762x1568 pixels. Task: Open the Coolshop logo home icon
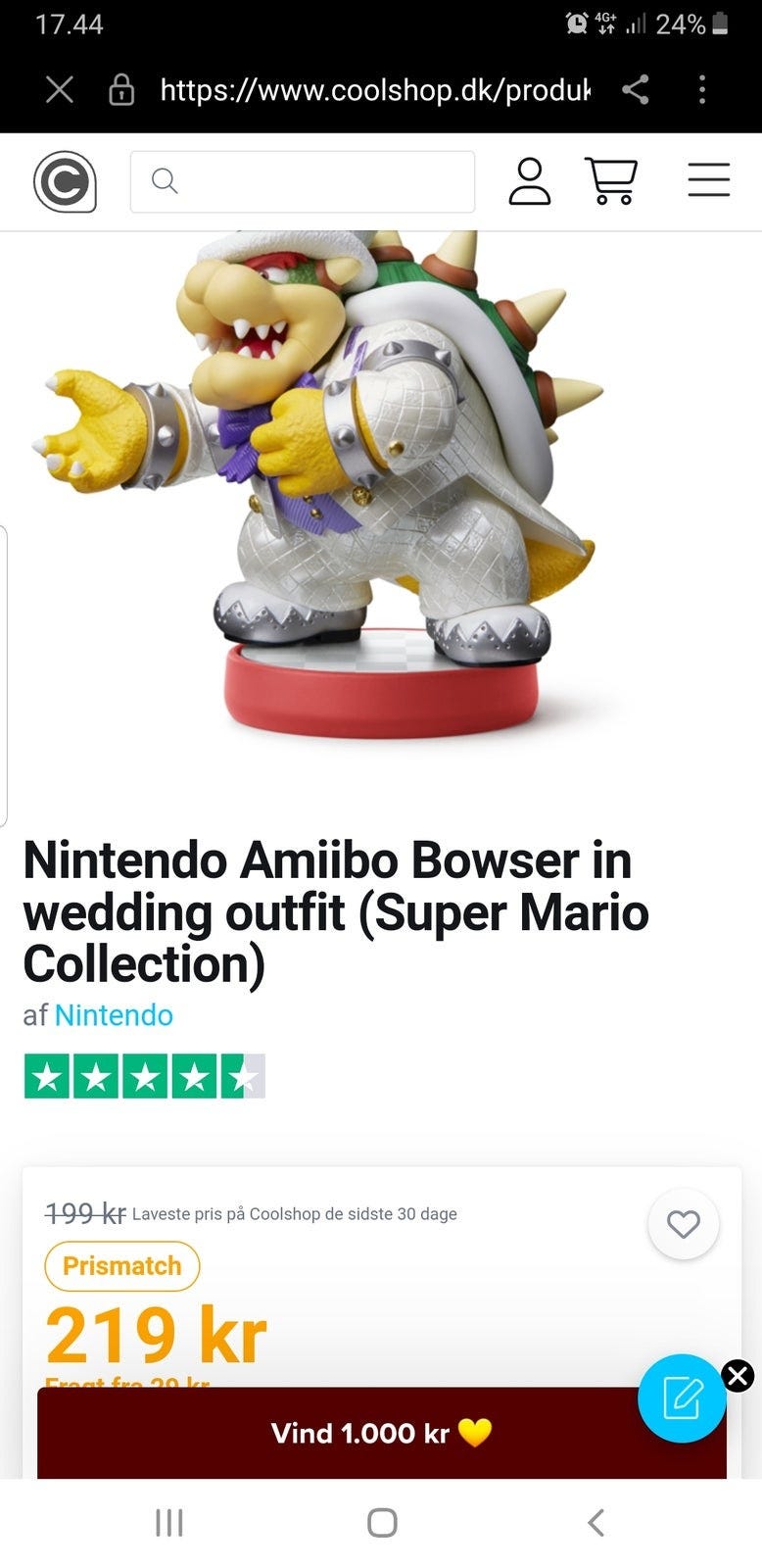click(x=66, y=182)
